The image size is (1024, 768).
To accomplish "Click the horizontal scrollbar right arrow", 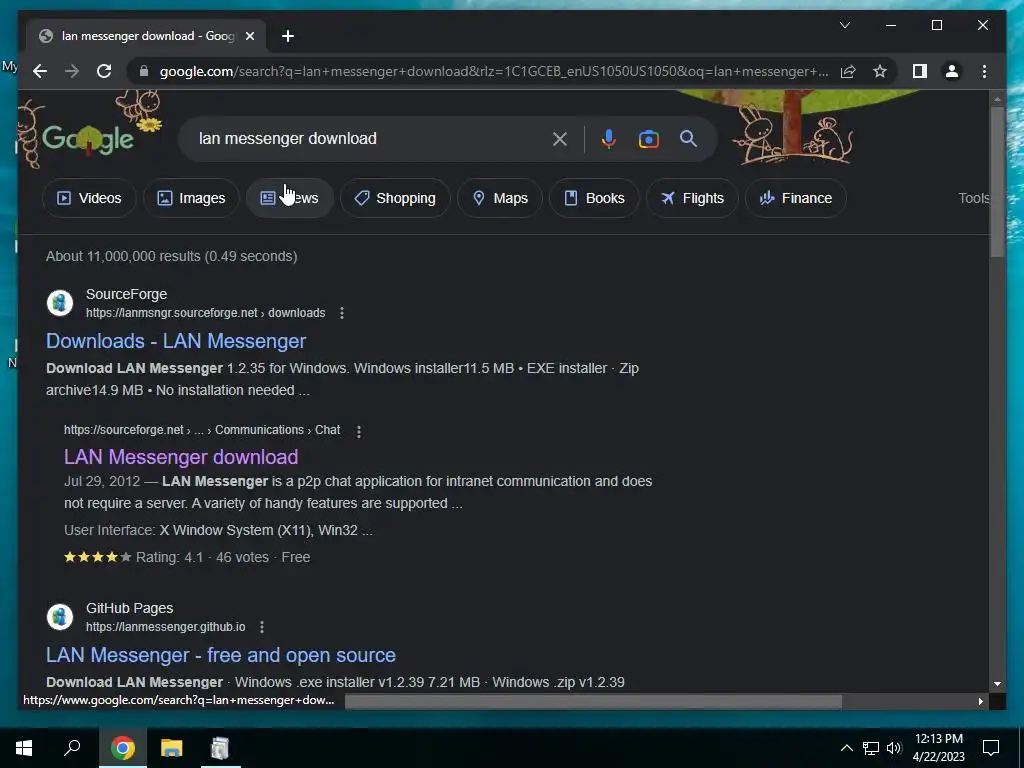I will 981,701.
